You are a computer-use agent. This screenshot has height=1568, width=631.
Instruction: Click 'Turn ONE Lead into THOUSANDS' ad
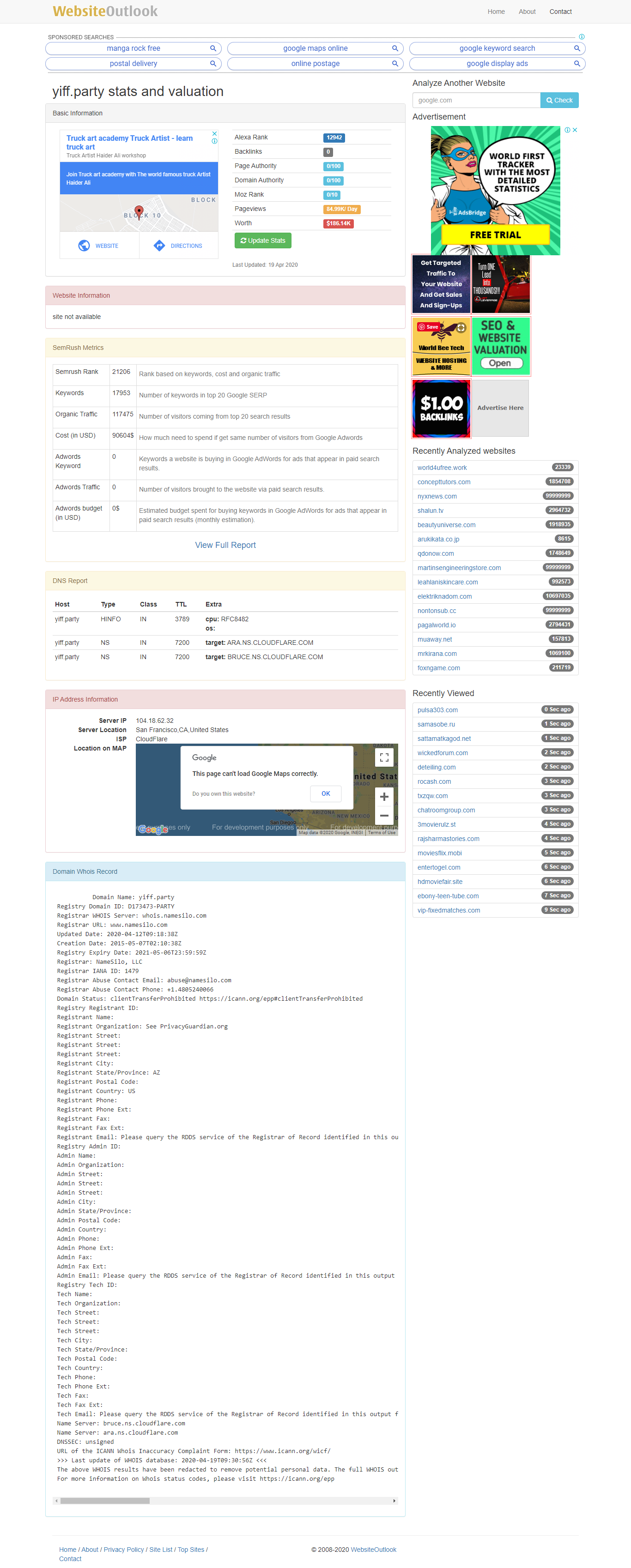point(501,284)
